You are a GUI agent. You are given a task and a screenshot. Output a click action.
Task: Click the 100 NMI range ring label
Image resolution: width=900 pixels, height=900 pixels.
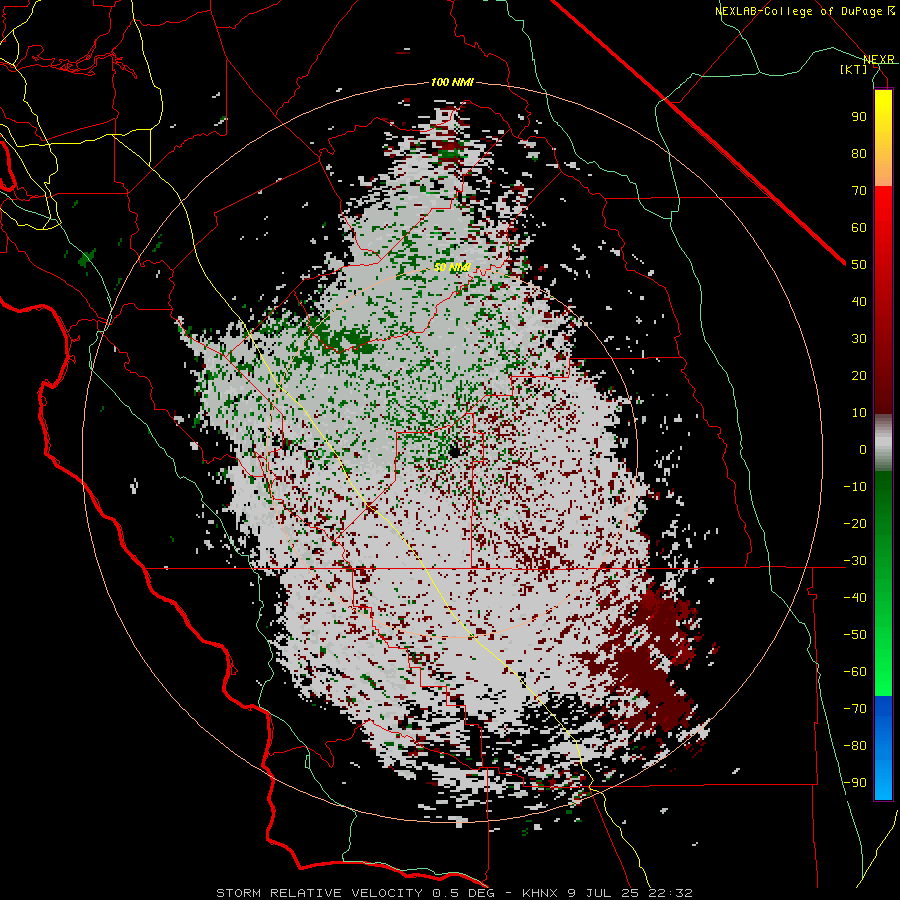452,82
